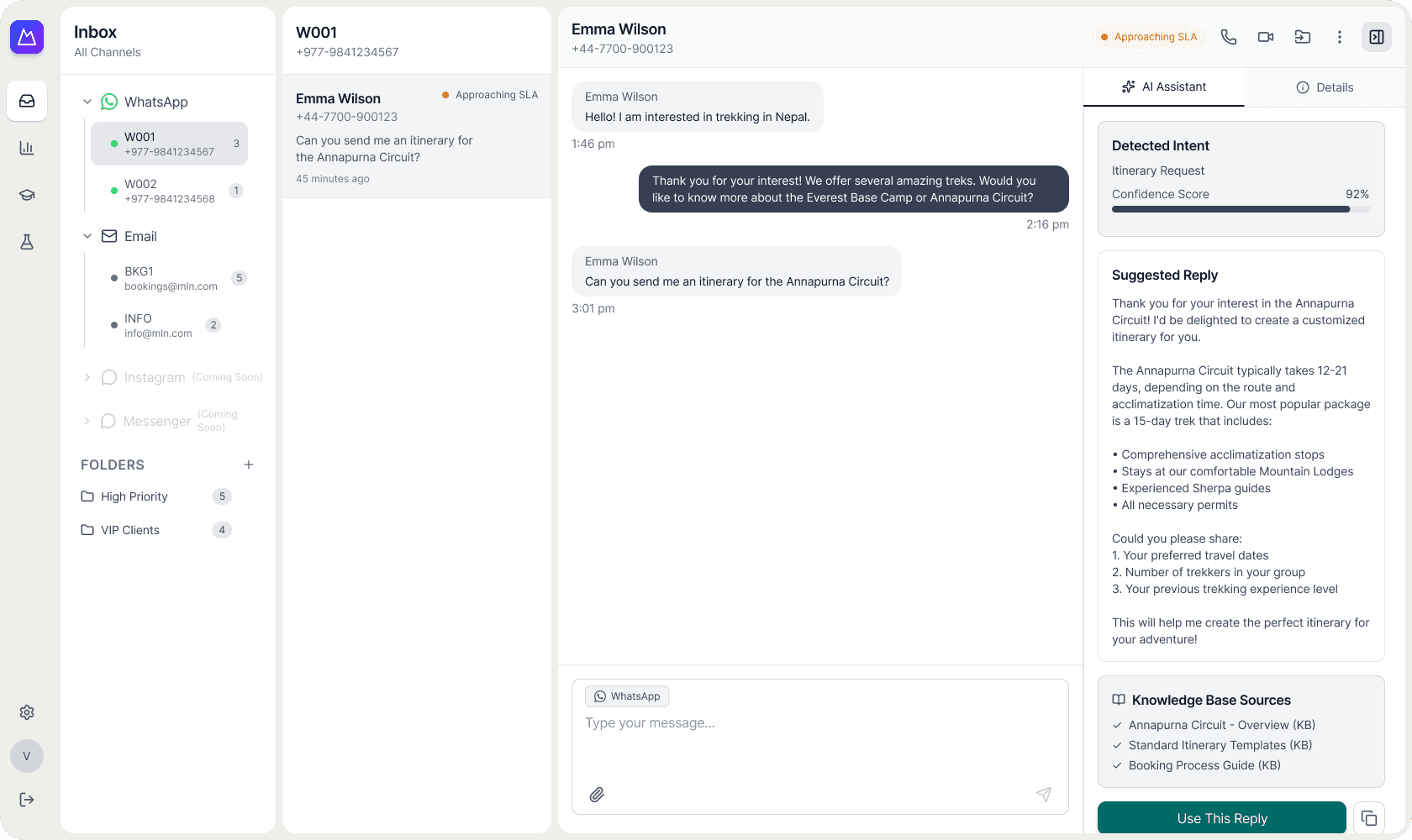The image size is (1412, 840).
Task: Expand the Instagram channel group
Action: point(87,377)
